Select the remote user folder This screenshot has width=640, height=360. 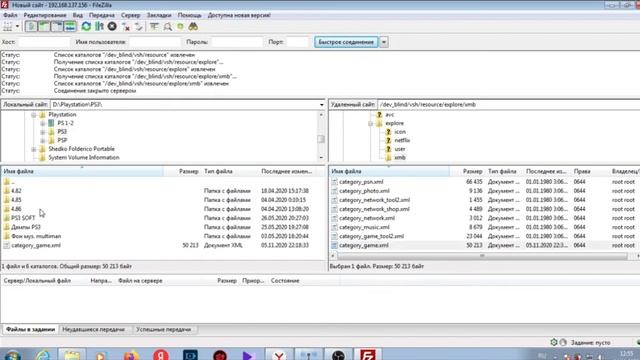tap(400, 149)
